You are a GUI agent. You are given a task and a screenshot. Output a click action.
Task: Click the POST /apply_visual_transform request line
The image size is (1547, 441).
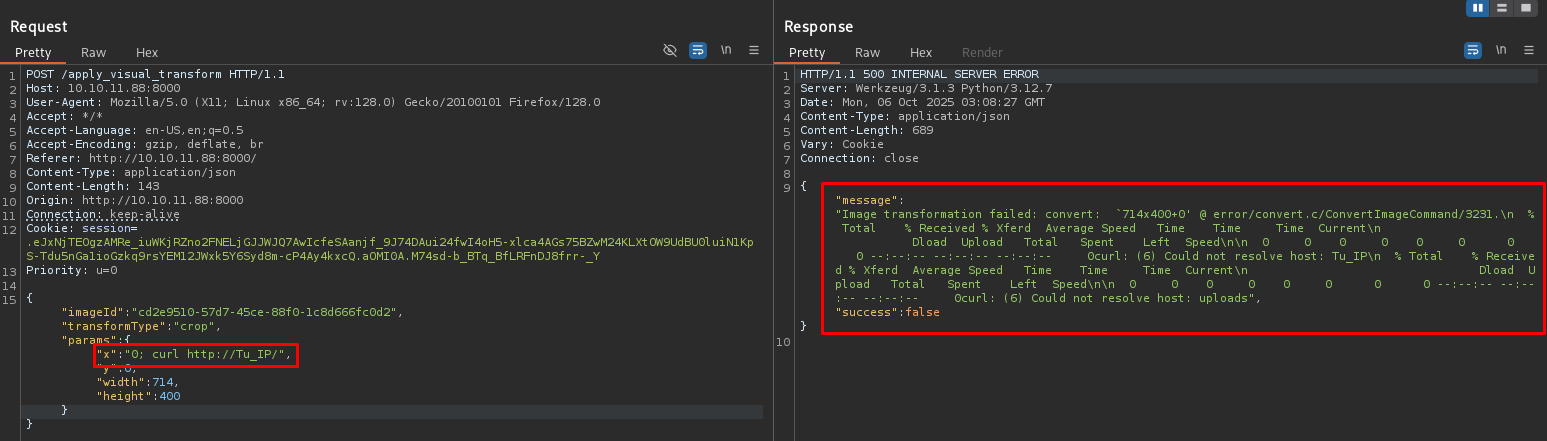[155, 75]
